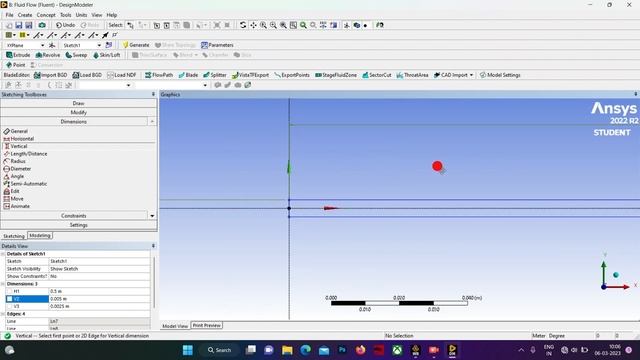This screenshot has width=640, height=360.
Task: Switch to the Print Preview tab
Action: pos(207,325)
